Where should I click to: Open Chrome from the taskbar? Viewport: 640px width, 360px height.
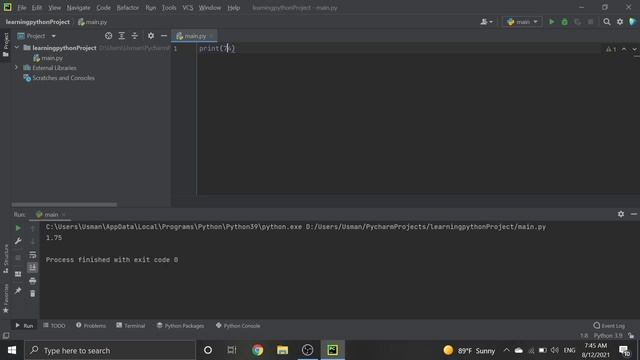pyautogui.click(x=258, y=350)
